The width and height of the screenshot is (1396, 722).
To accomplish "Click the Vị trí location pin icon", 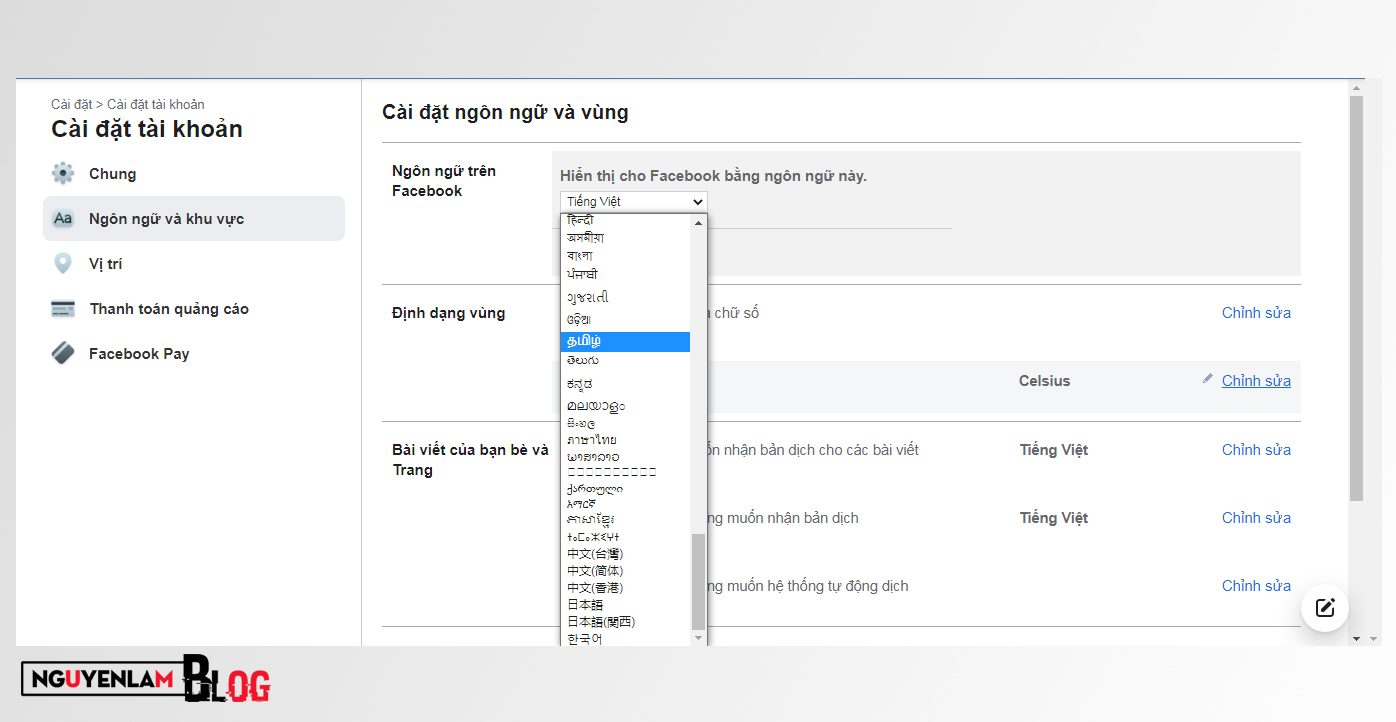I will tap(63, 263).
